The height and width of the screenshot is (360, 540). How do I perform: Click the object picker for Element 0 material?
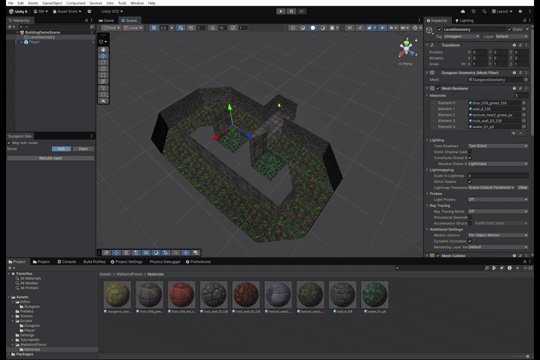click(524, 103)
